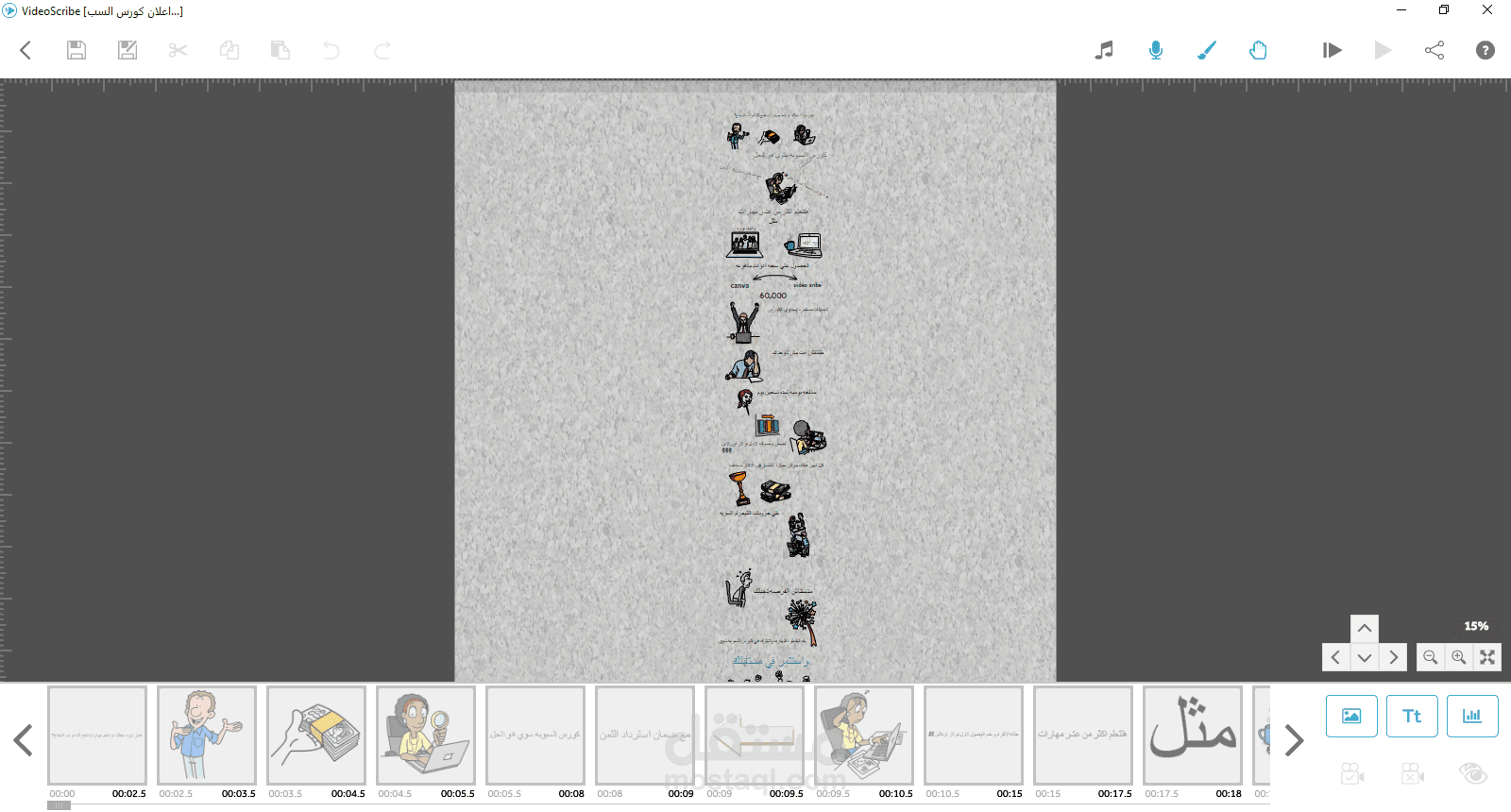Screen dimensions: 1511x812
Task: Pan the canvas to the right
Action: pyautogui.click(x=1393, y=657)
